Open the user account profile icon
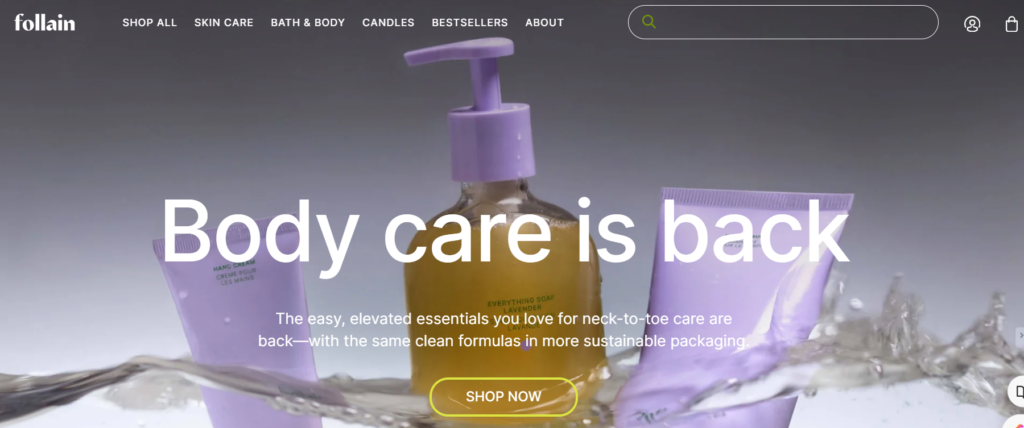Image resolution: width=1024 pixels, height=428 pixels. 972,24
